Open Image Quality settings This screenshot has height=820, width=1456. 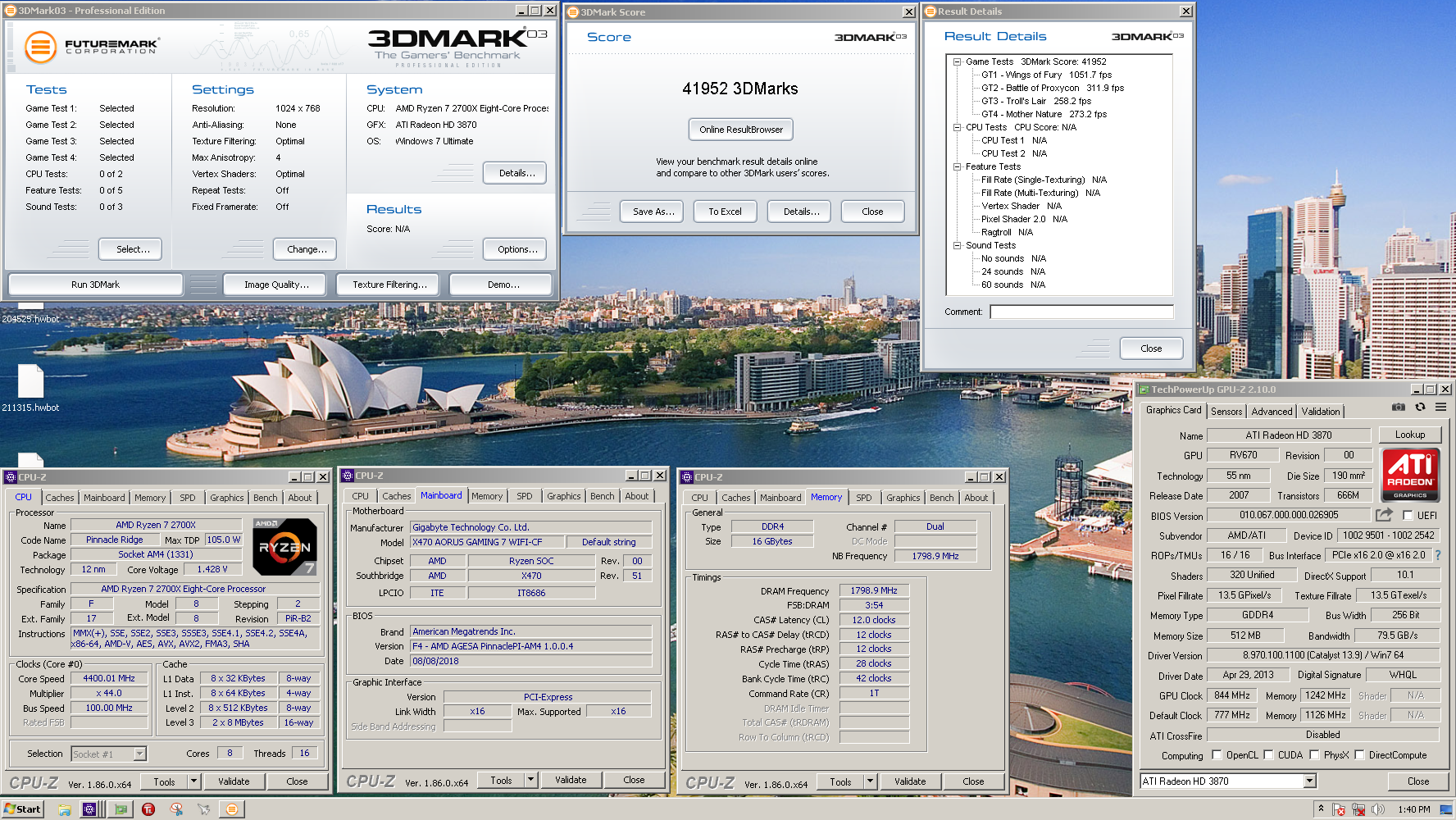276,285
